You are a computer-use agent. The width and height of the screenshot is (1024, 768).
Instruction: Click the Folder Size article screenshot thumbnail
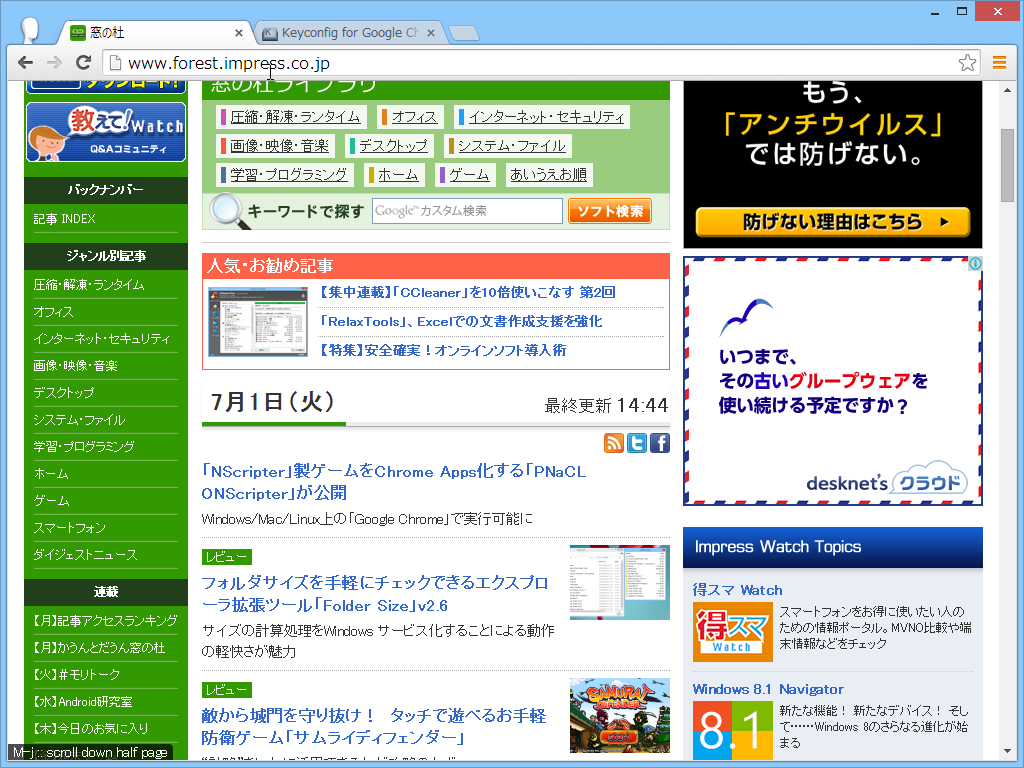(619, 581)
